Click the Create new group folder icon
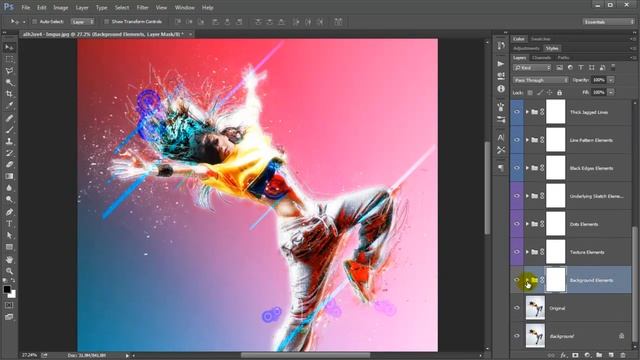This screenshot has height=360, width=640. (599, 356)
